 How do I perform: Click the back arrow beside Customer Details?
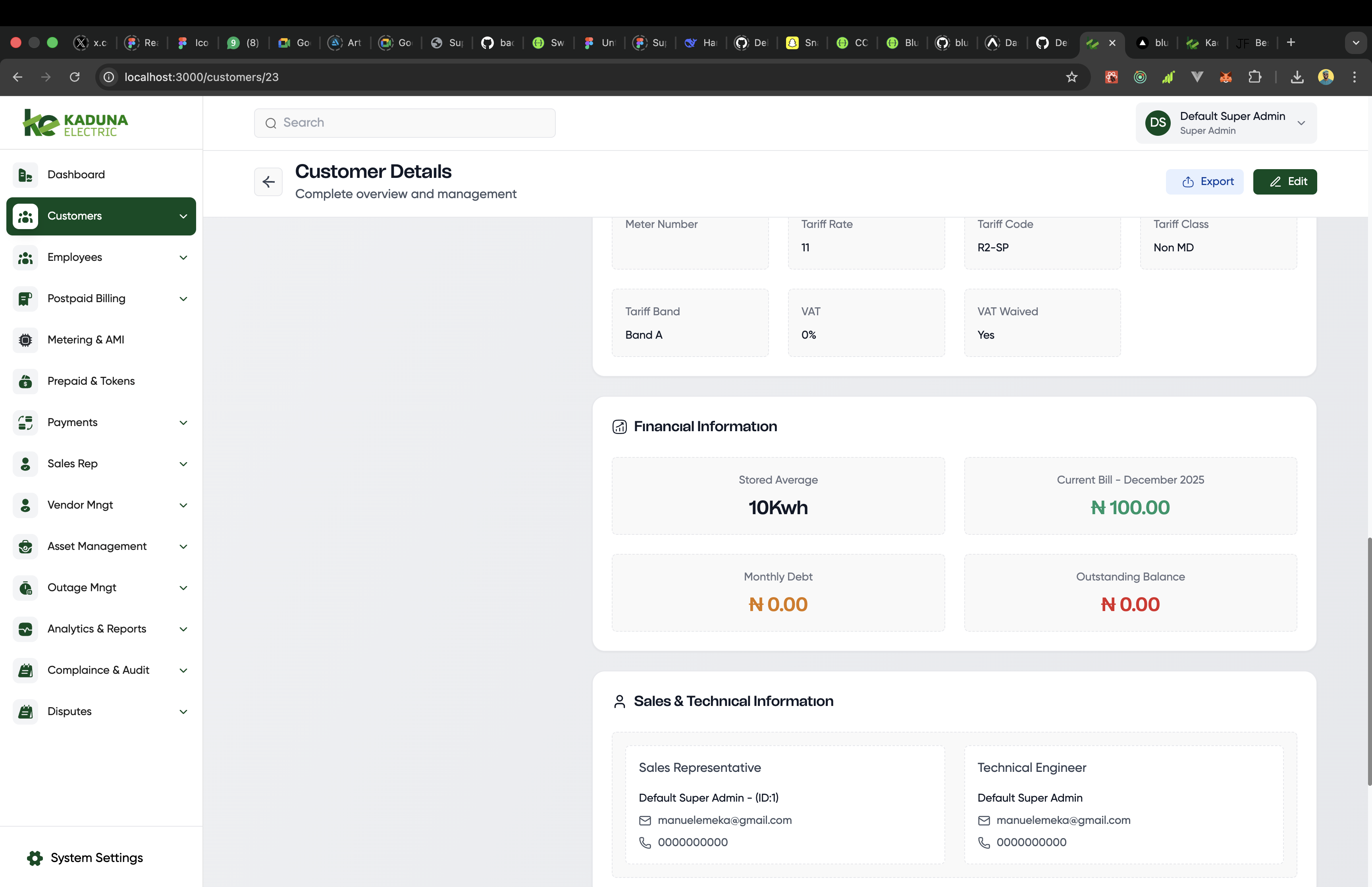[x=268, y=182]
